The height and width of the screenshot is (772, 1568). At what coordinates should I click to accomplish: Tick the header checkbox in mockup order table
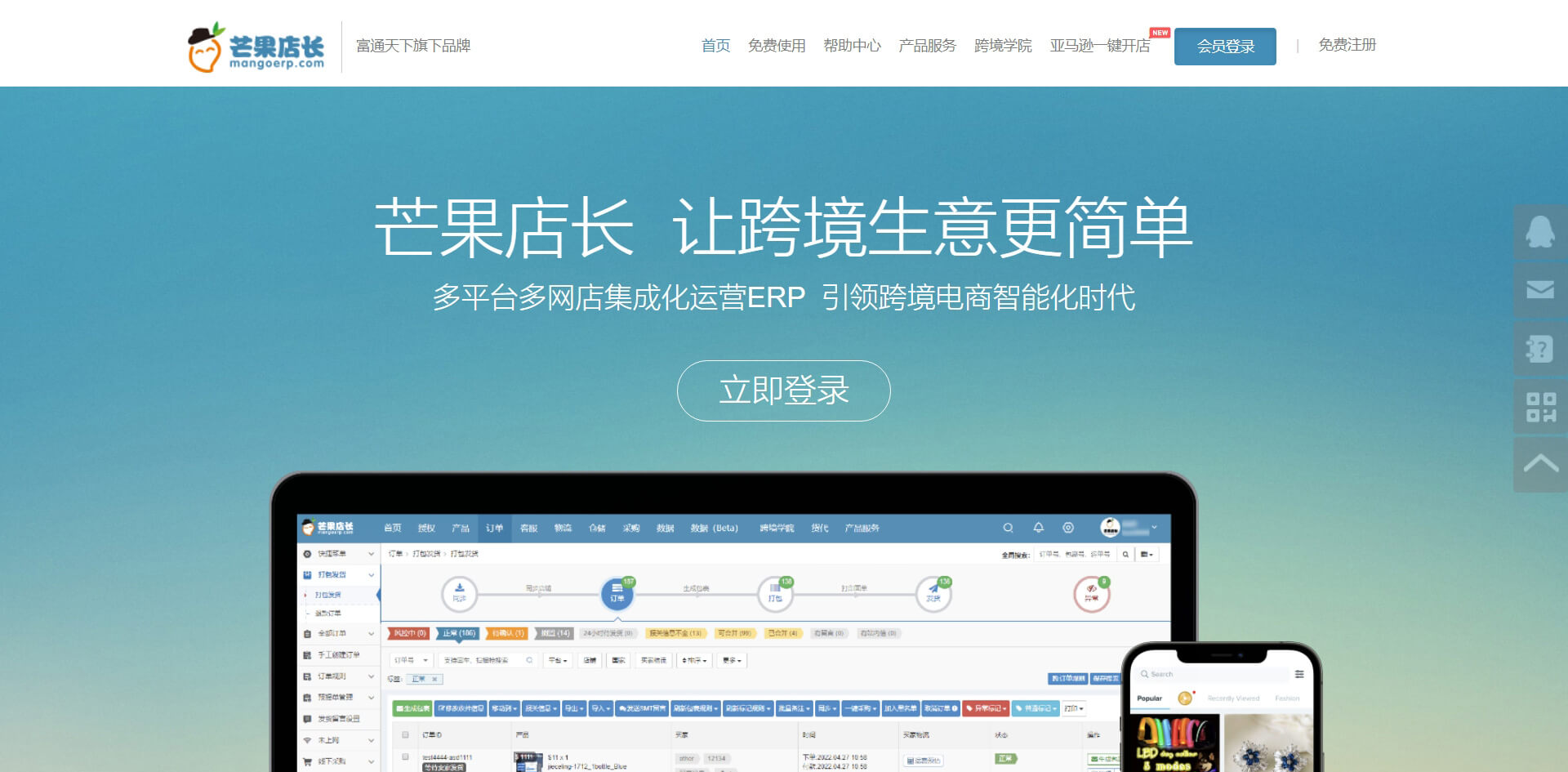point(405,734)
